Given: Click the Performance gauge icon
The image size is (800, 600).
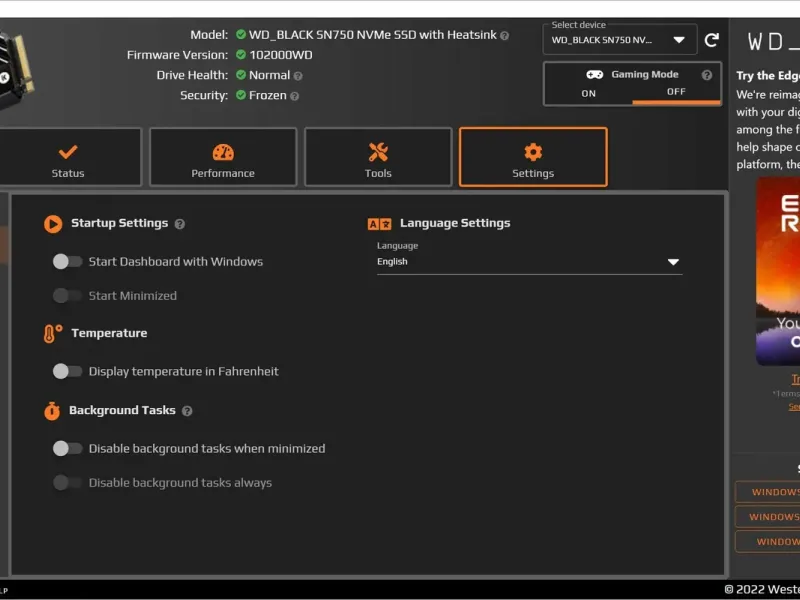Looking at the screenshot, I should tap(223, 152).
